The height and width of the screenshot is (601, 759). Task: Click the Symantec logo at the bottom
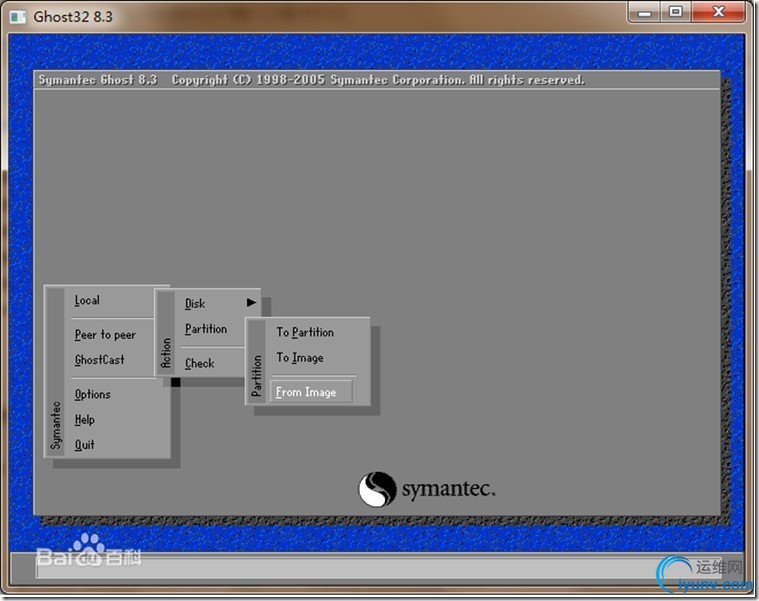point(426,489)
